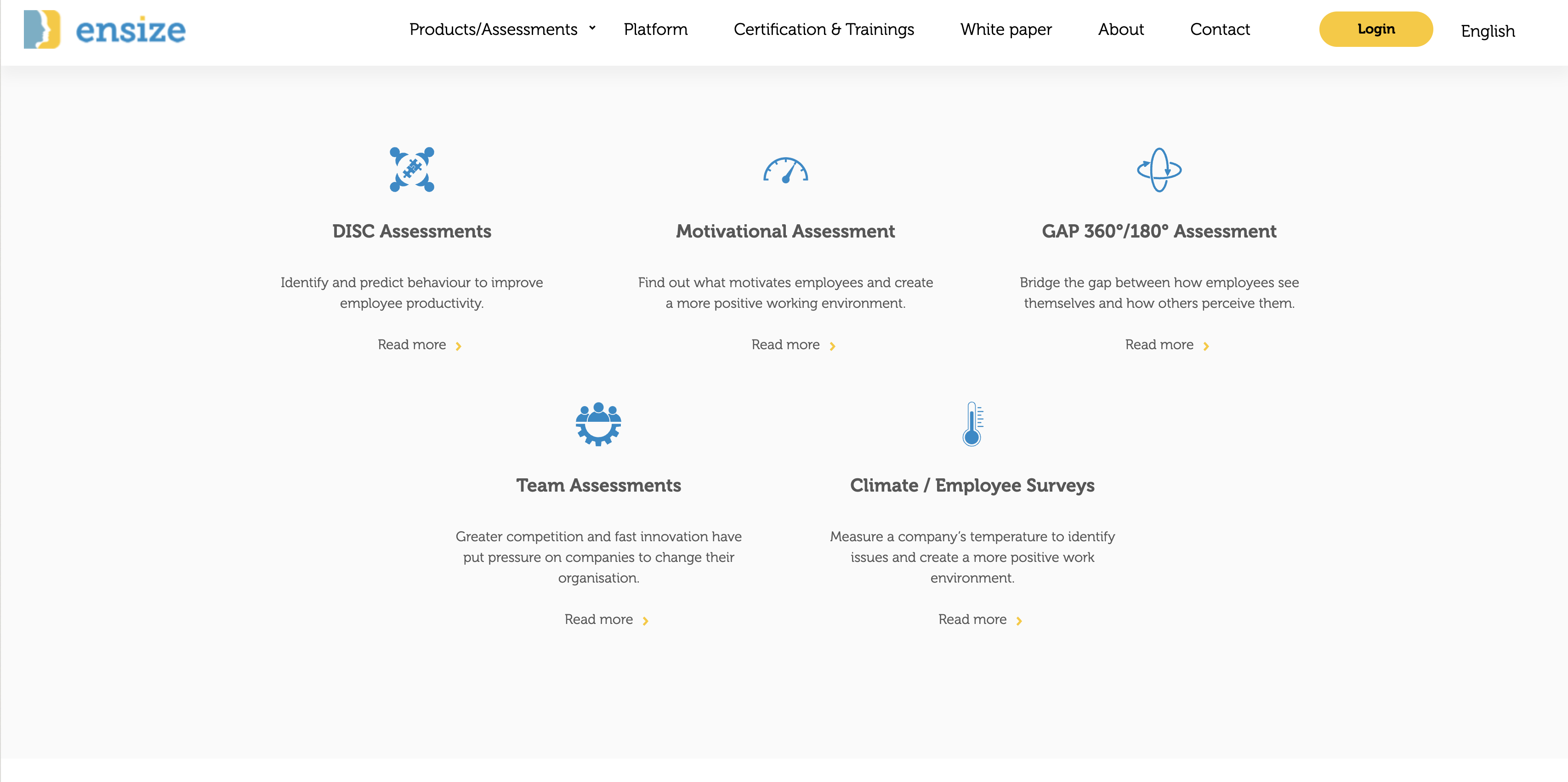Click yellow arrow beside GAP Read more
This screenshot has height=782, width=1568.
1206,346
